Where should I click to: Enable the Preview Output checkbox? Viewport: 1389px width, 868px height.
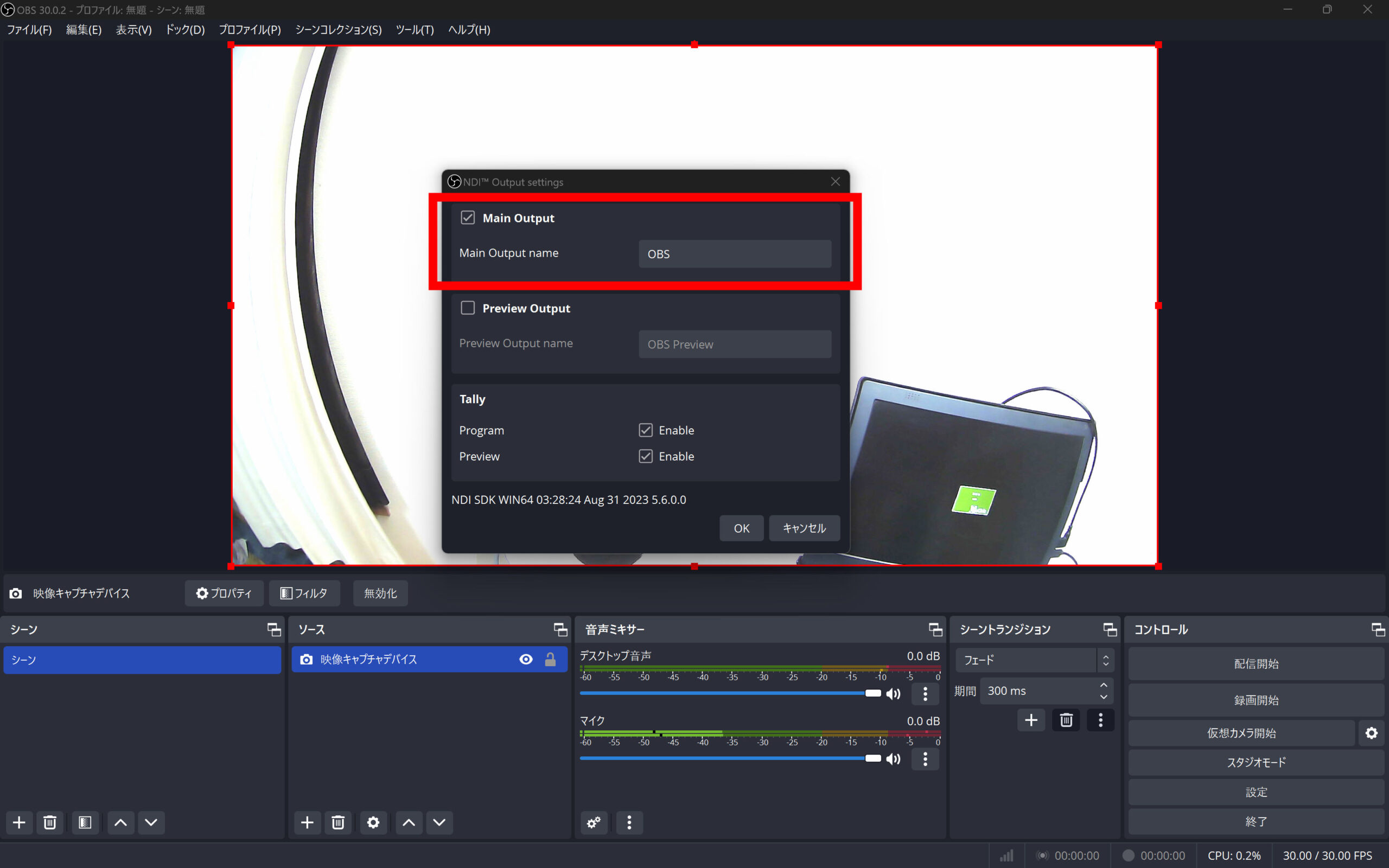point(468,308)
